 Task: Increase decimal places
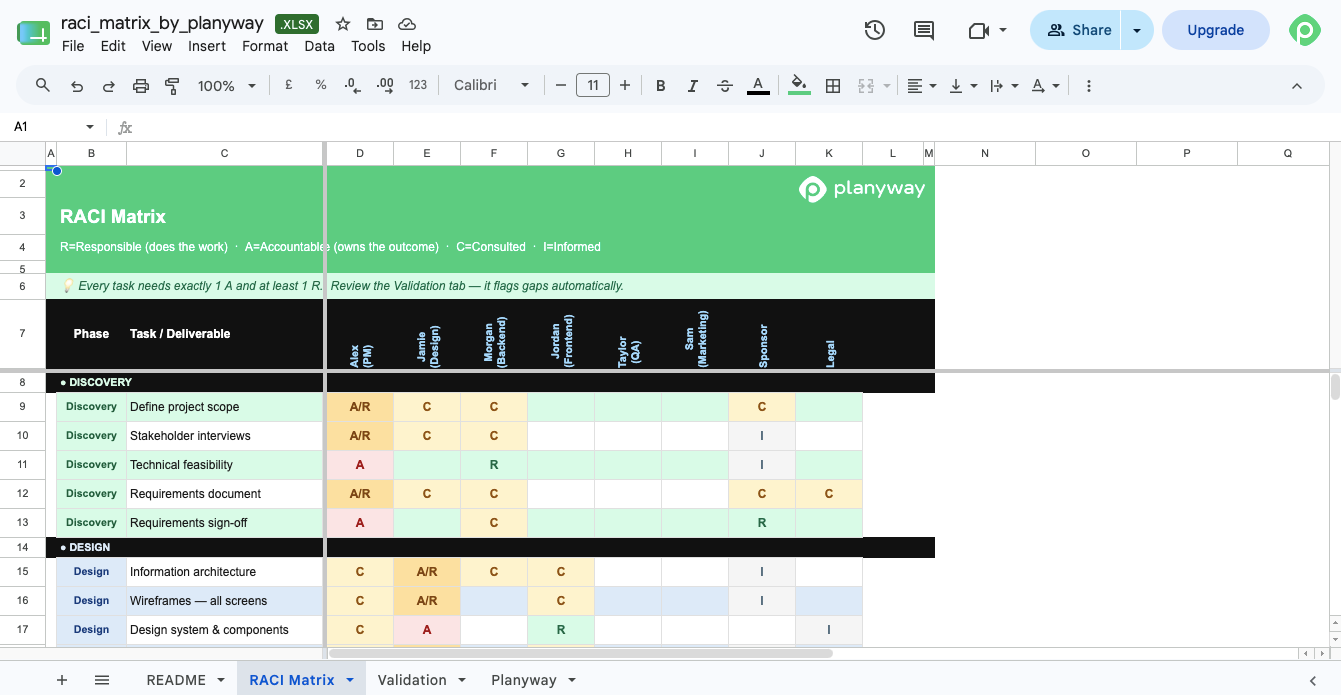pos(385,86)
